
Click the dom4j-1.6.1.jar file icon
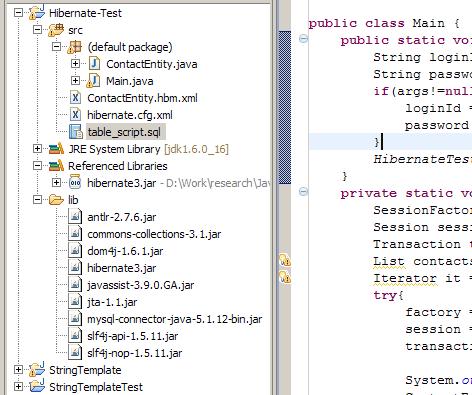tap(75, 251)
